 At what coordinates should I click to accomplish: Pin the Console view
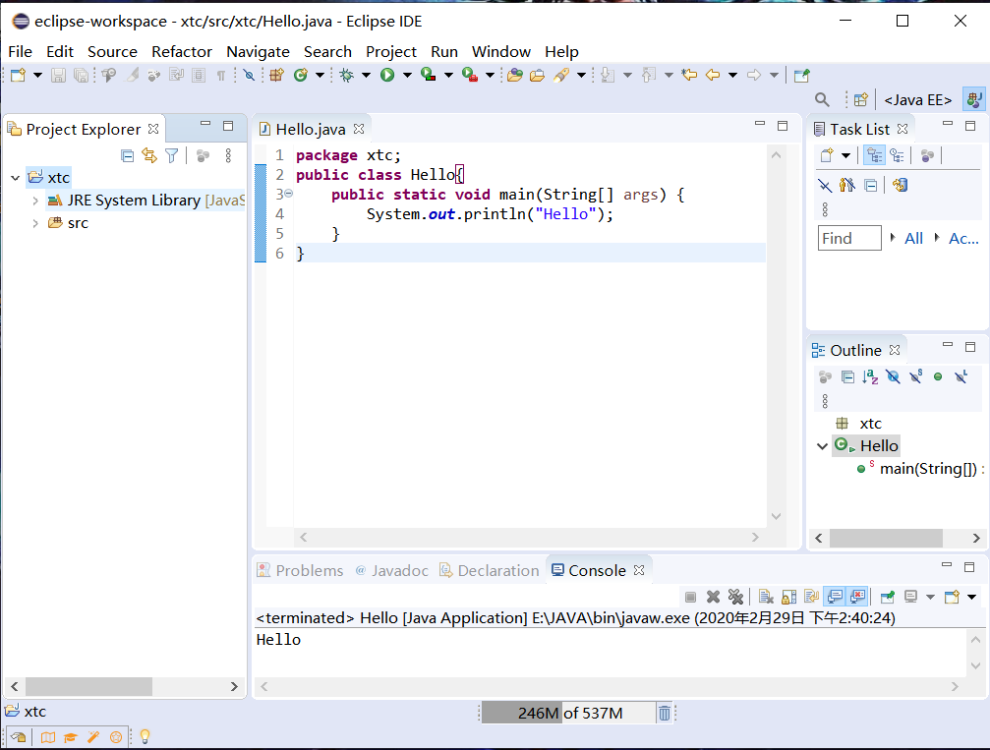click(x=887, y=596)
